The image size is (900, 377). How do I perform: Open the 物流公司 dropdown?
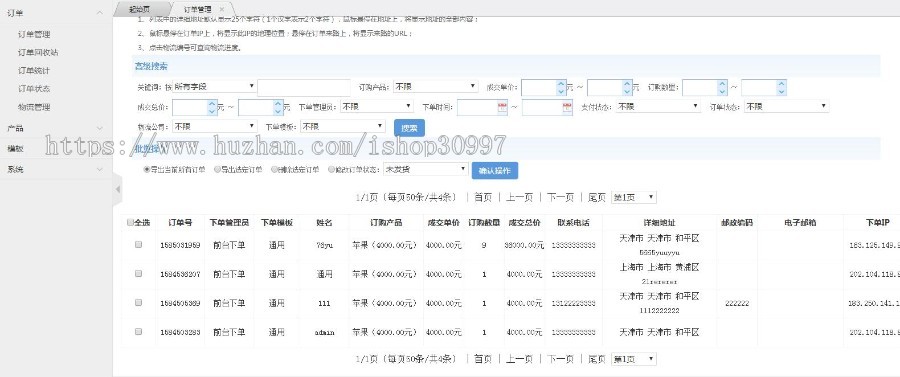(215, 126)
